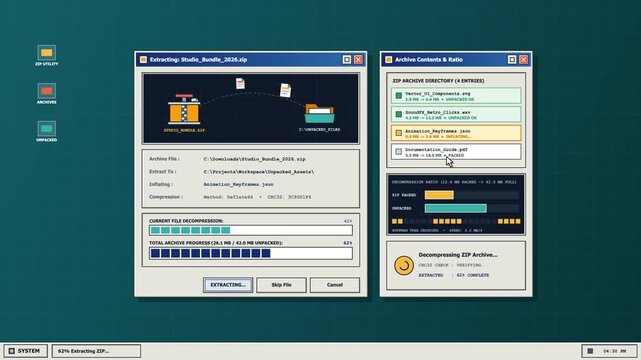
Task: Click the CURRENT FILE DECOMPRESSION label
Action: [186, 221]
